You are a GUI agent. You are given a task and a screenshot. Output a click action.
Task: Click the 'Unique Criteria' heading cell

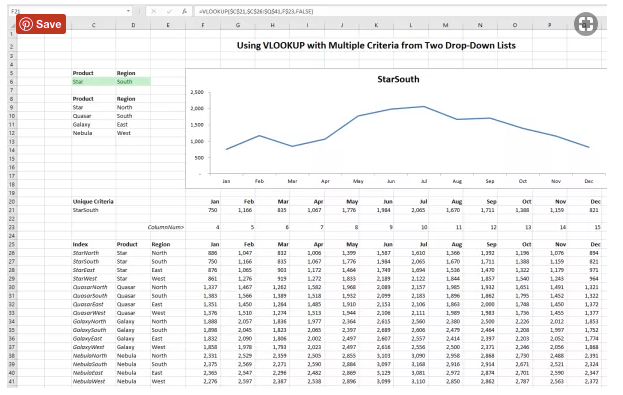(93, 201)
